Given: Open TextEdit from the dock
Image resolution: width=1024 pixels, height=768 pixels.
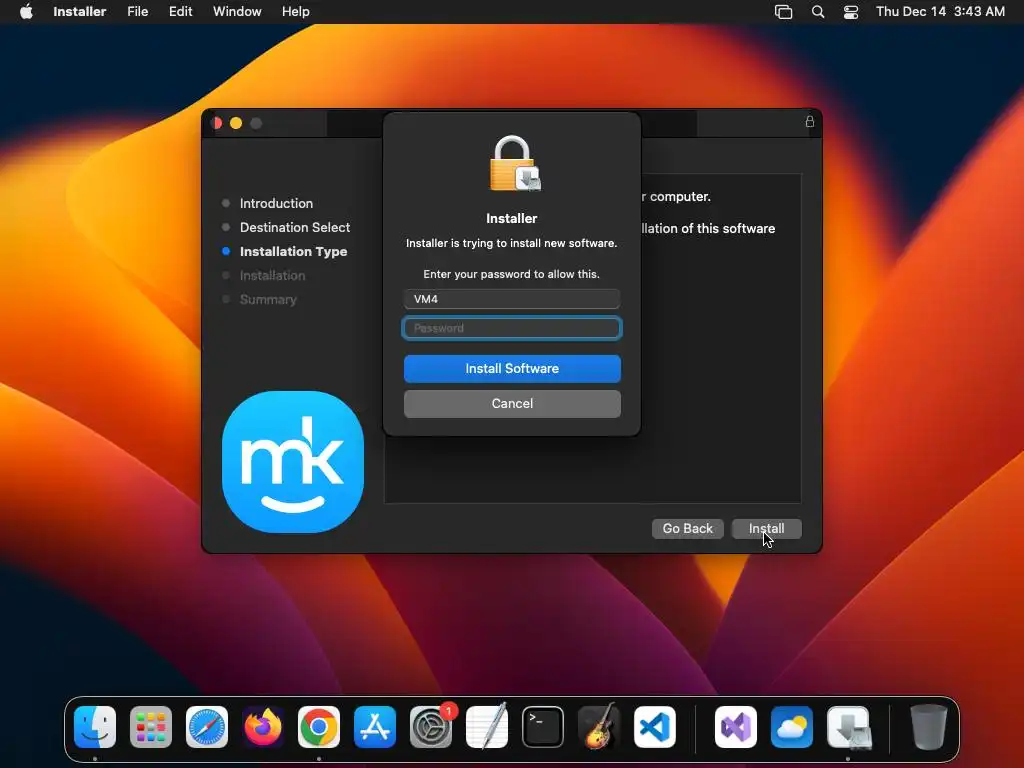Looking at the screenshot, I should [487, 727].
